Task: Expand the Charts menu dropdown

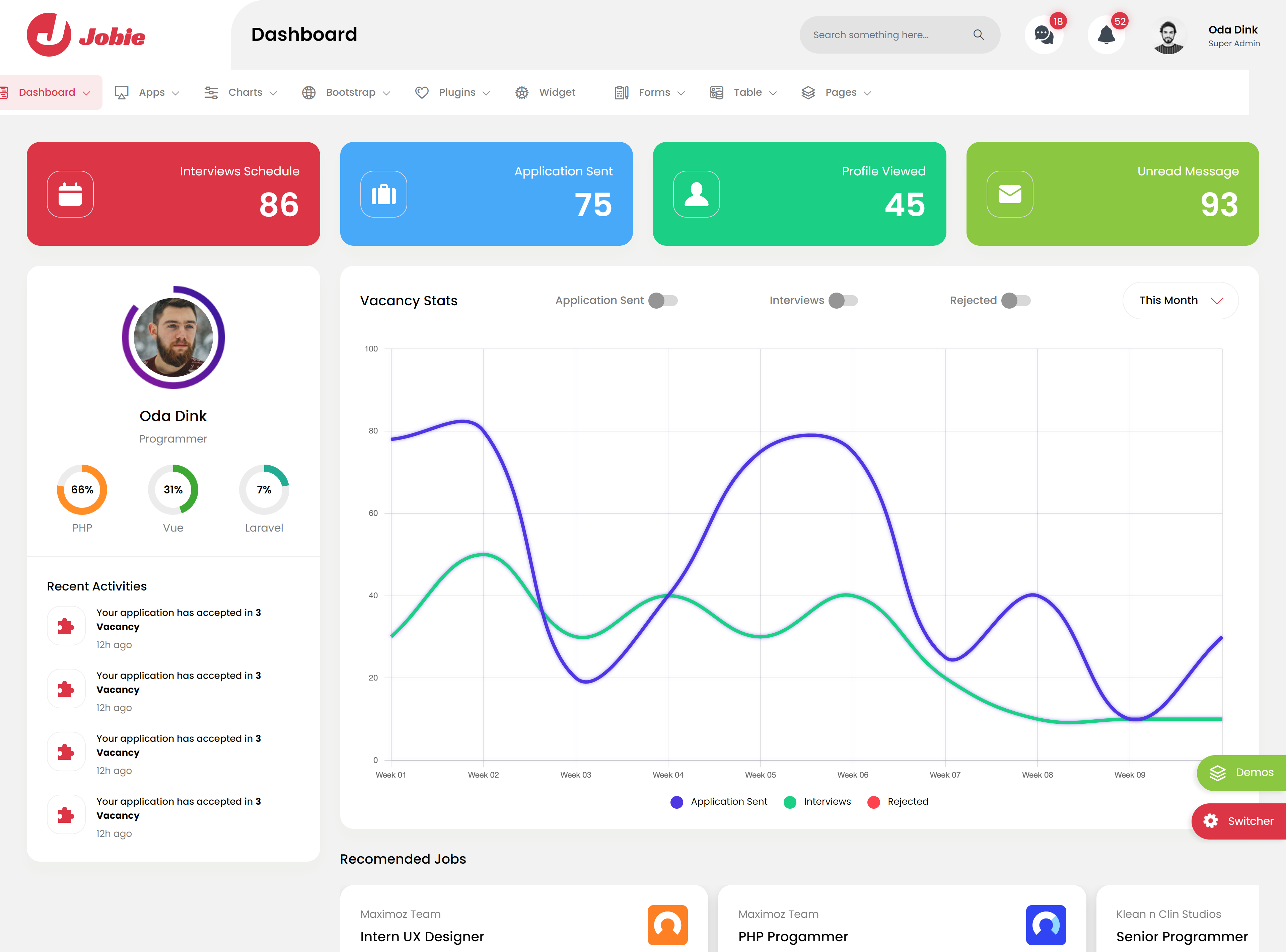Action: (241, 92)
